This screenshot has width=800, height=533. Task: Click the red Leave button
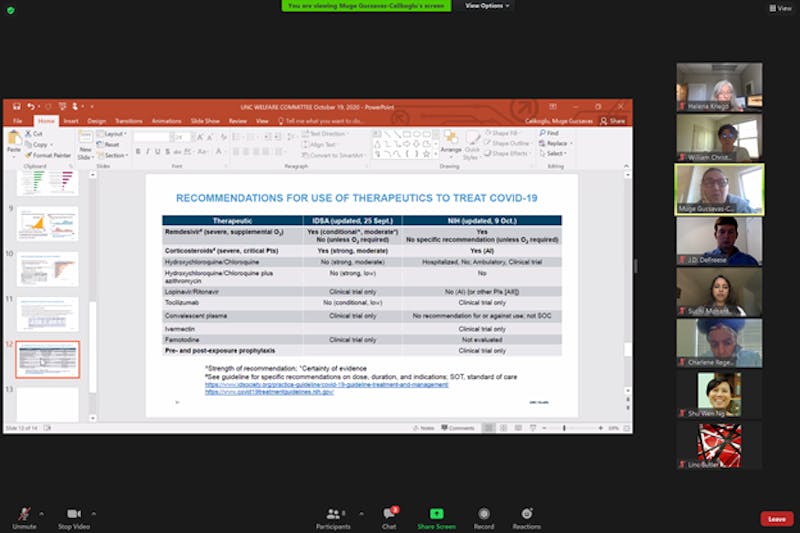click(x=776, y=518)
